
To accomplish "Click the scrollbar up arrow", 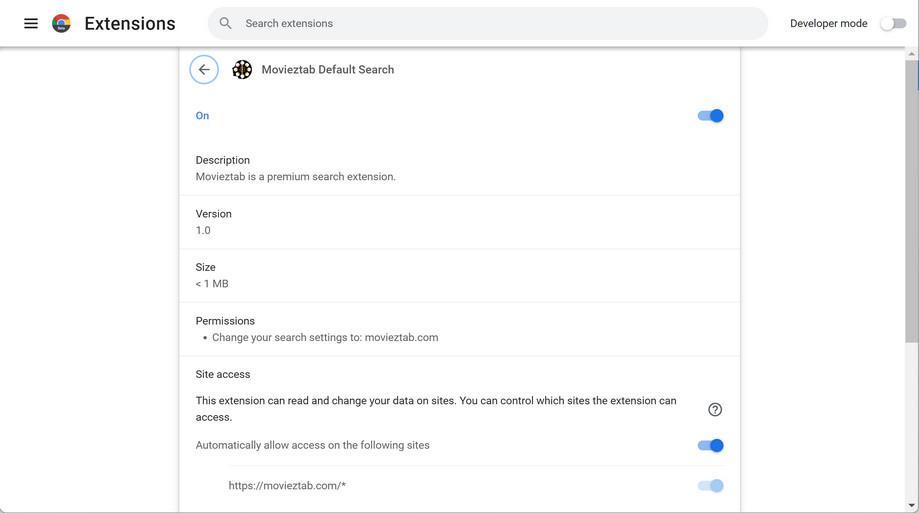I will (911, 54).
